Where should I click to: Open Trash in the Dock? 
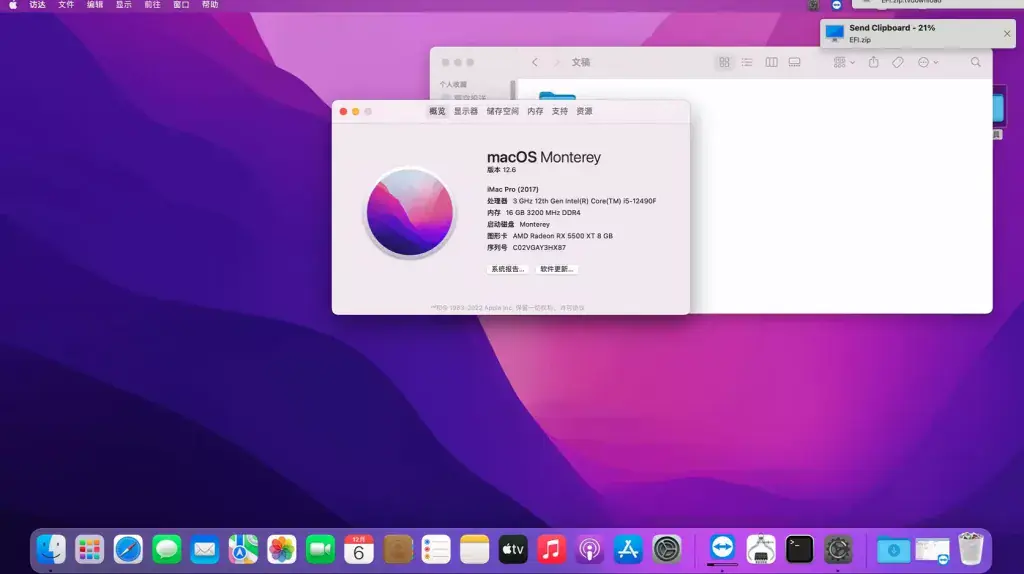[970, 549]
